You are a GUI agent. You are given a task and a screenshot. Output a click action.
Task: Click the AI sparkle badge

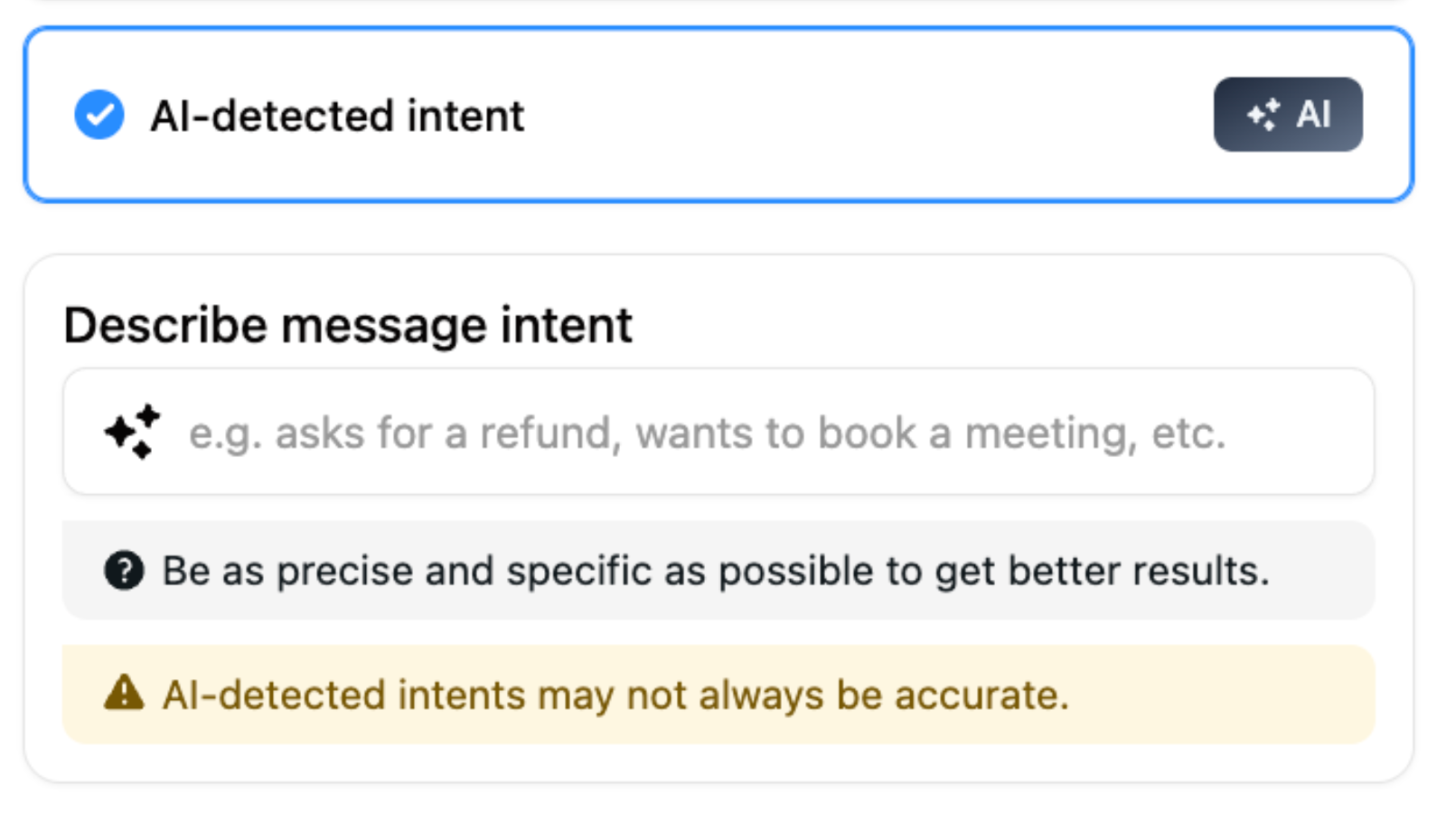pyautogui.click(x=1287, y=115)
